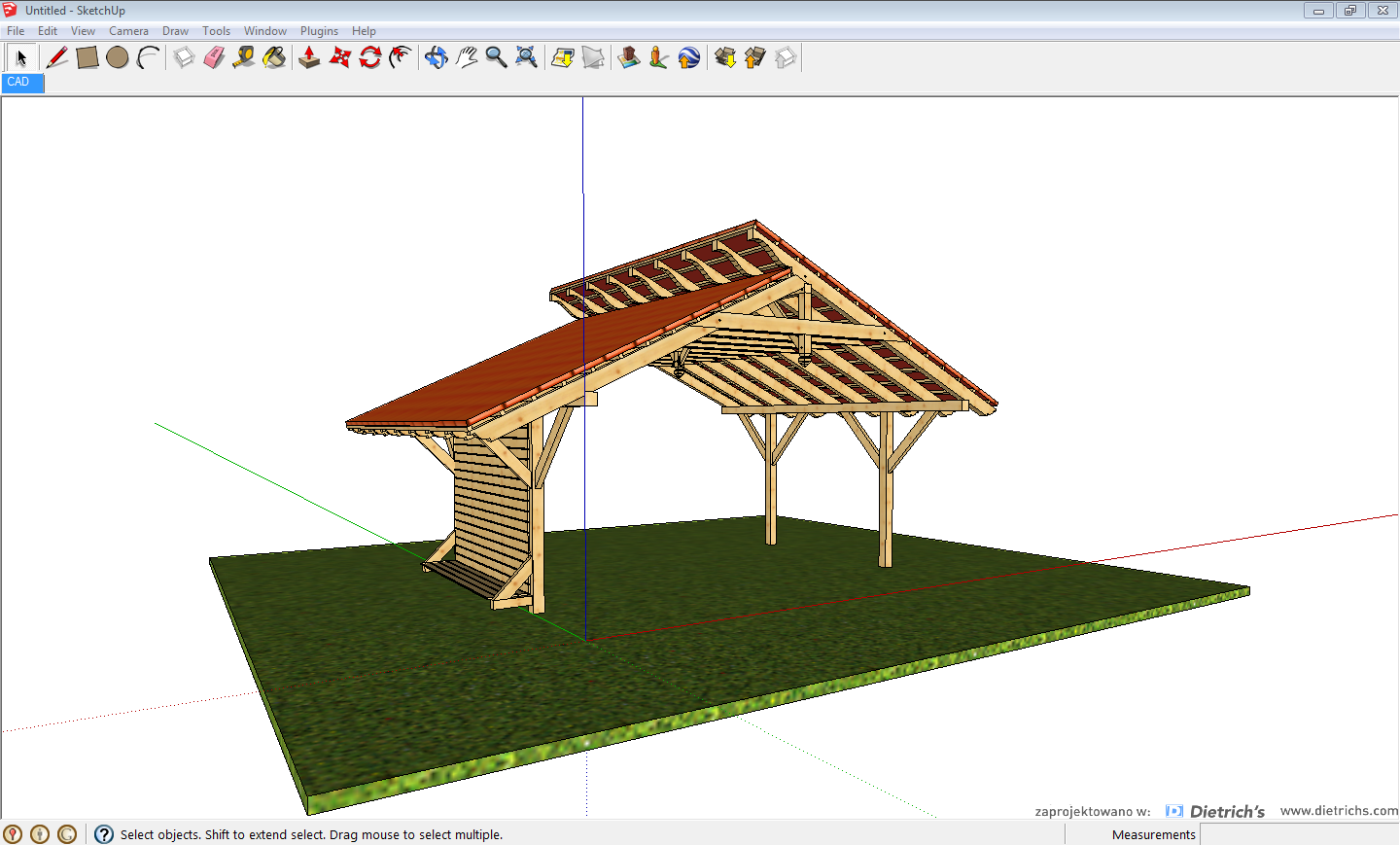Open the Tools menu
1400x845 pixels.
coord(216,31)
